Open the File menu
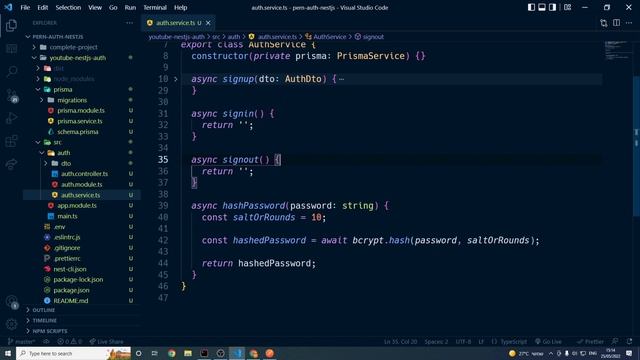Image resolution: width=640 pixels, height=360 pixels. (x=25, y=7)
